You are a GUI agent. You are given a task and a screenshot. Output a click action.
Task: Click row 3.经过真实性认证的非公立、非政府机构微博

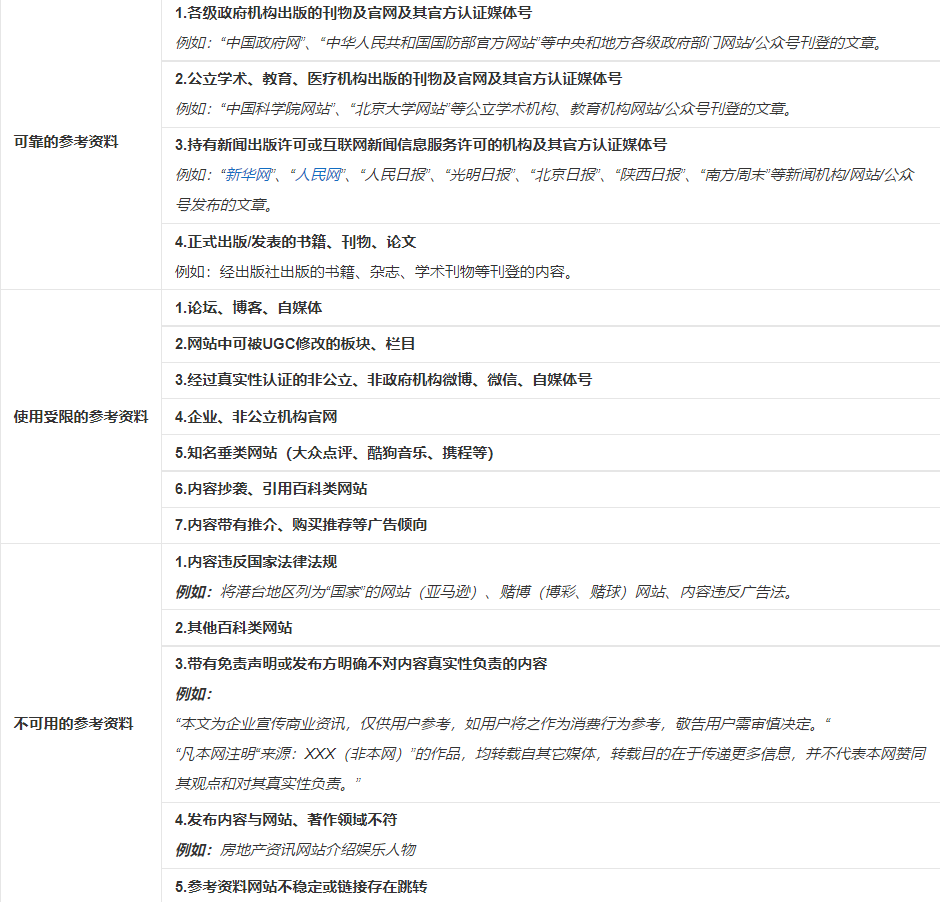[550, 380]
